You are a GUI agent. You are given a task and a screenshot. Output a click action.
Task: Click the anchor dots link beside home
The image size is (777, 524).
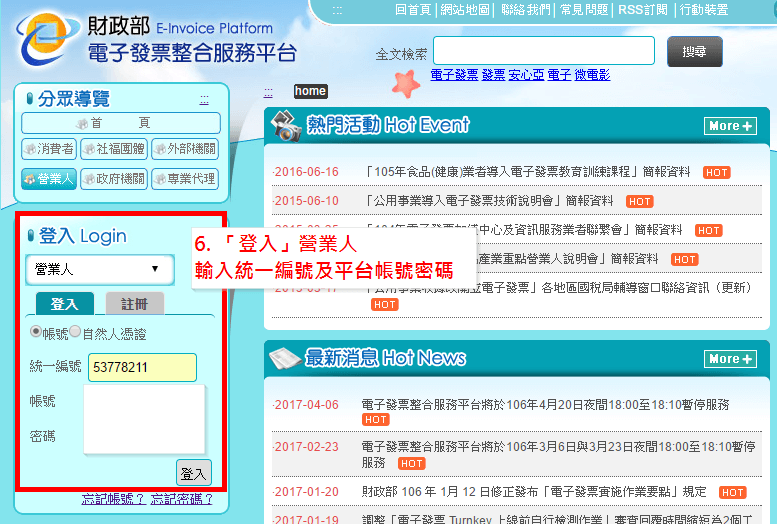pyautogui.click(x=268, y=93)
